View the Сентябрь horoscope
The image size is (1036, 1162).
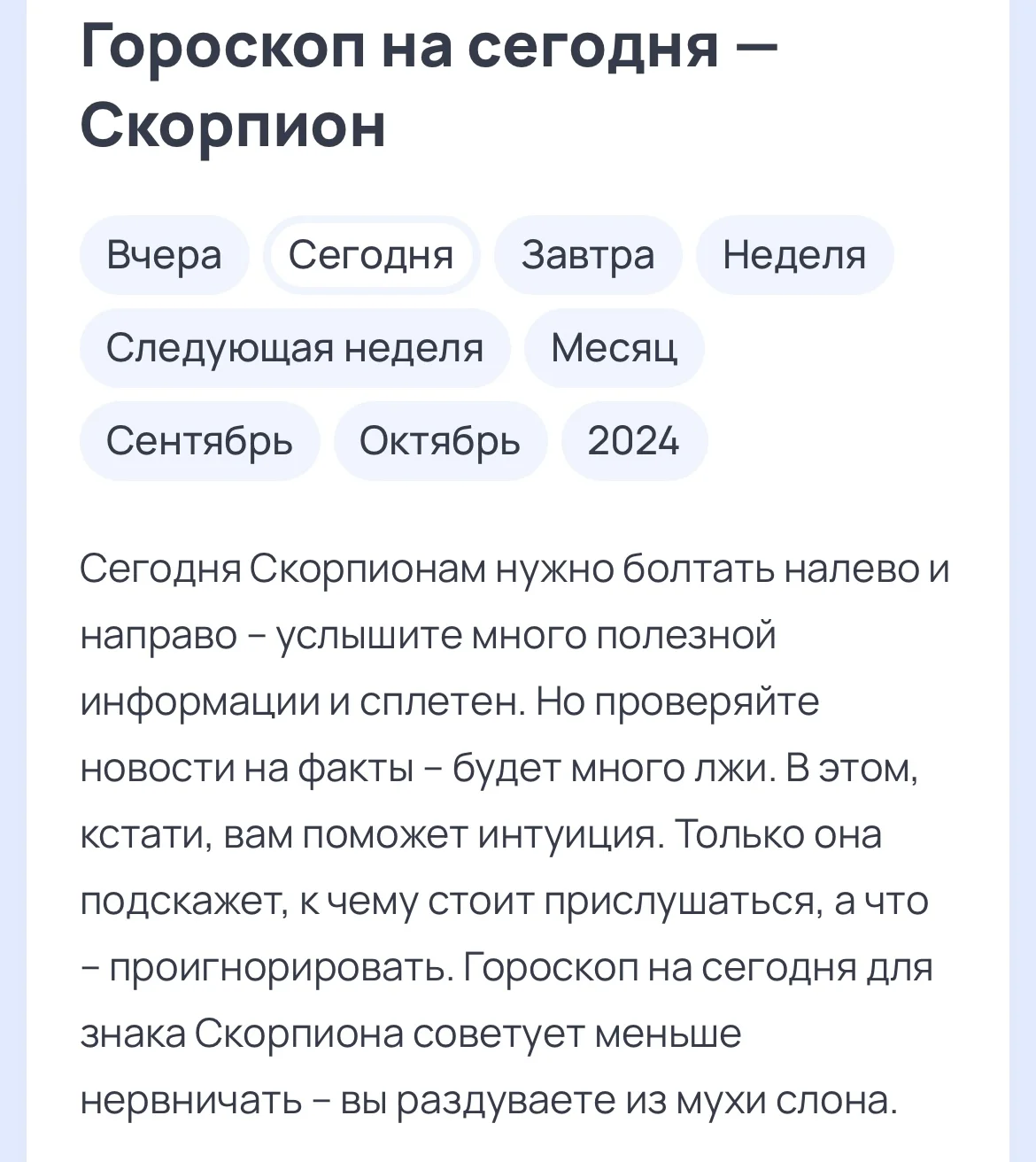click(x=199, y=441)
